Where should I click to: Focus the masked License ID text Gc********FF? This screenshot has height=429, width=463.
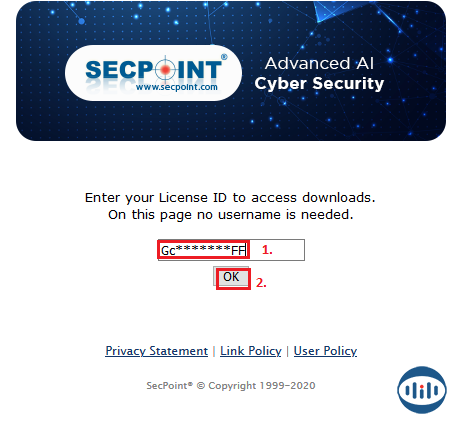tap(203, 250)
